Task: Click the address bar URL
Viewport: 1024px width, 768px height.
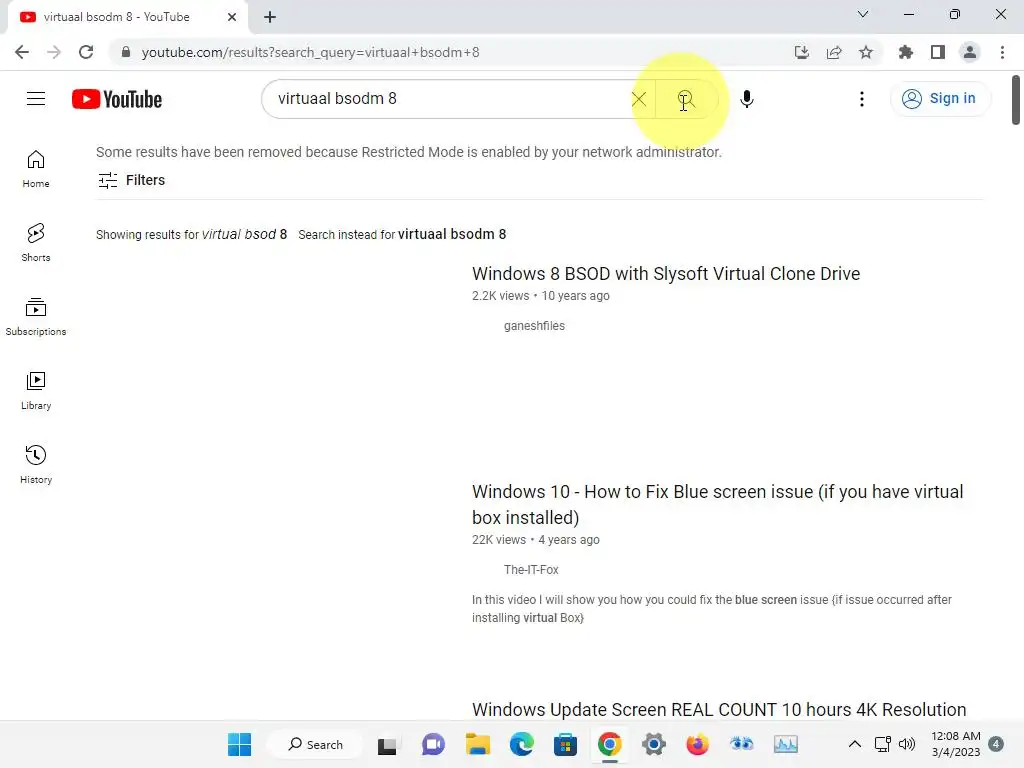Action: [310, 52]
